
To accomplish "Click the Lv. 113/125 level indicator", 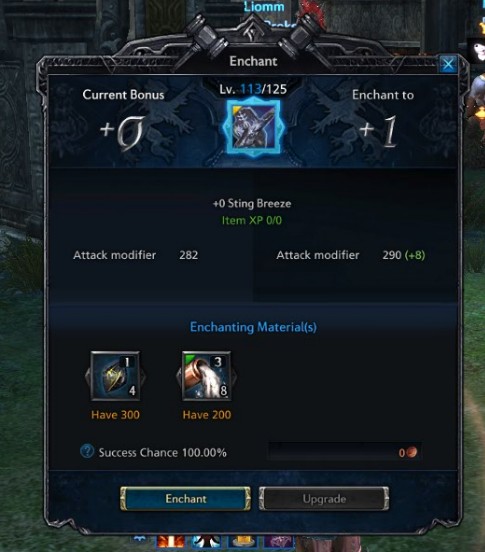I will tap(253, 89).
